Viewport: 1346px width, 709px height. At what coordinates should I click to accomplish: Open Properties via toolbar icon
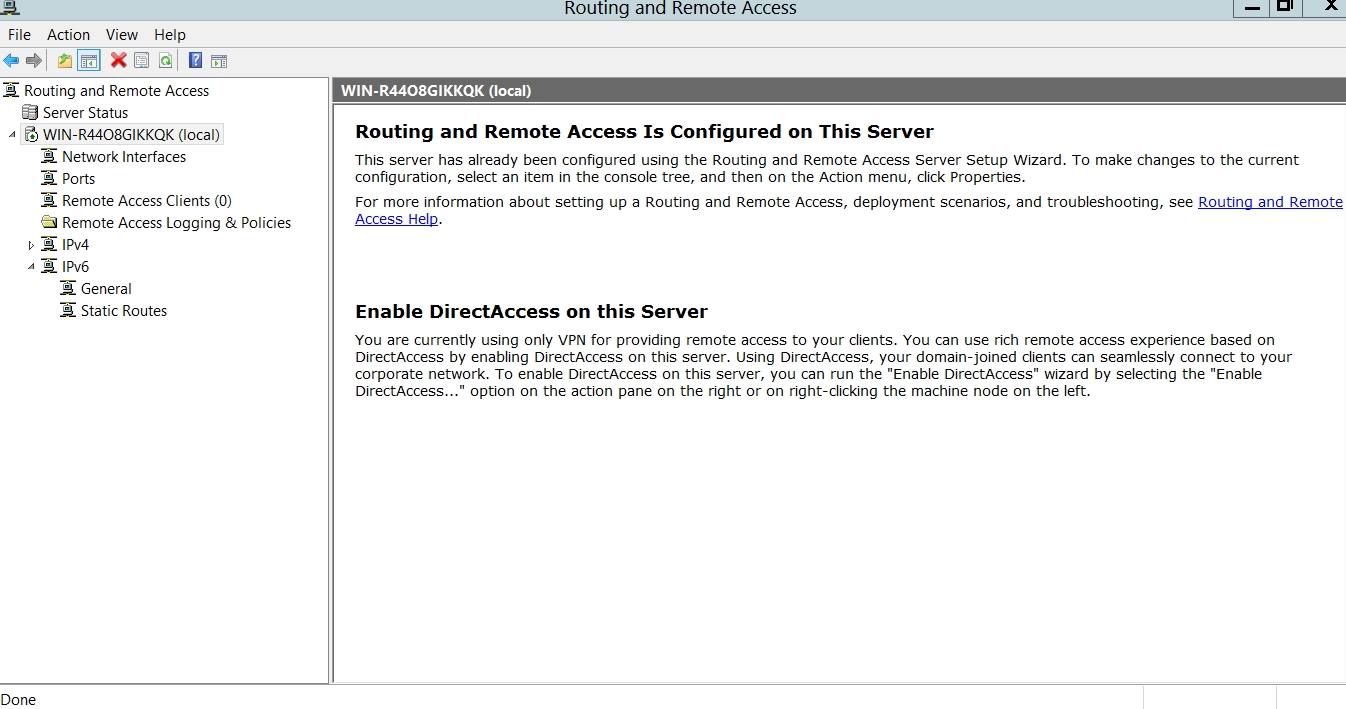tap(142, 61)
